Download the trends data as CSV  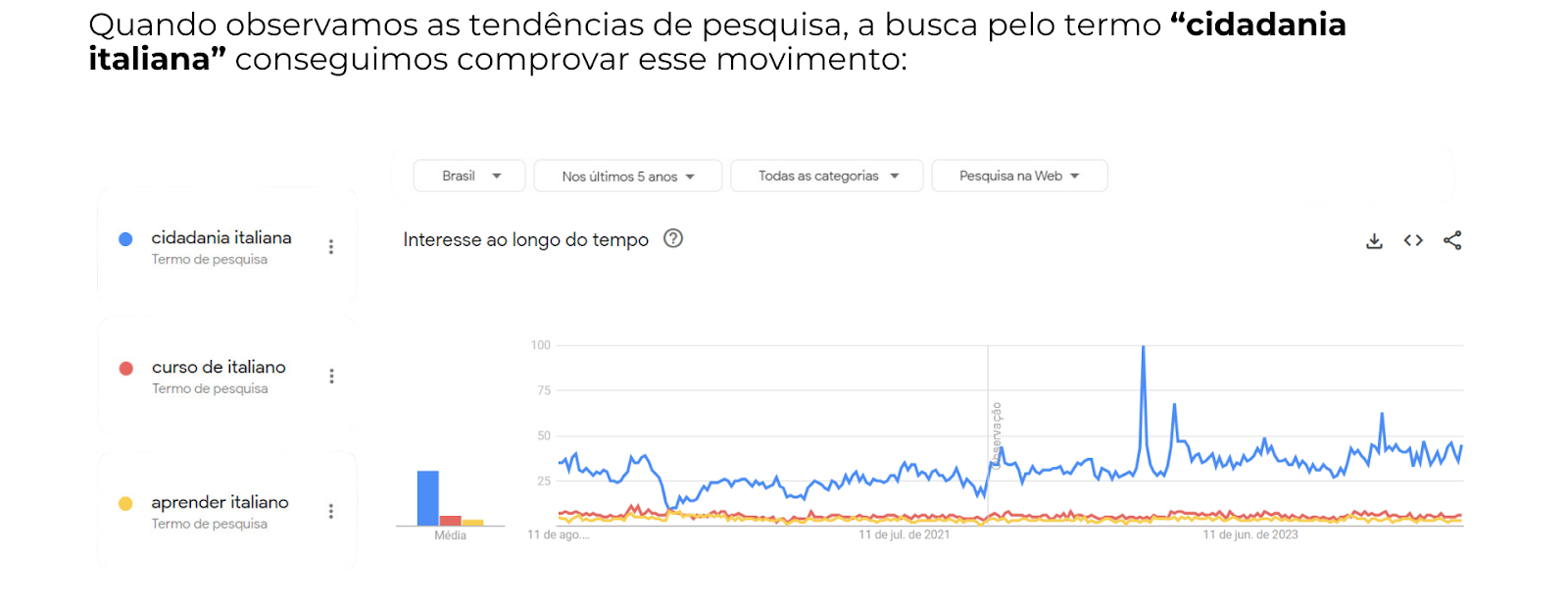tap(1374, 239)
